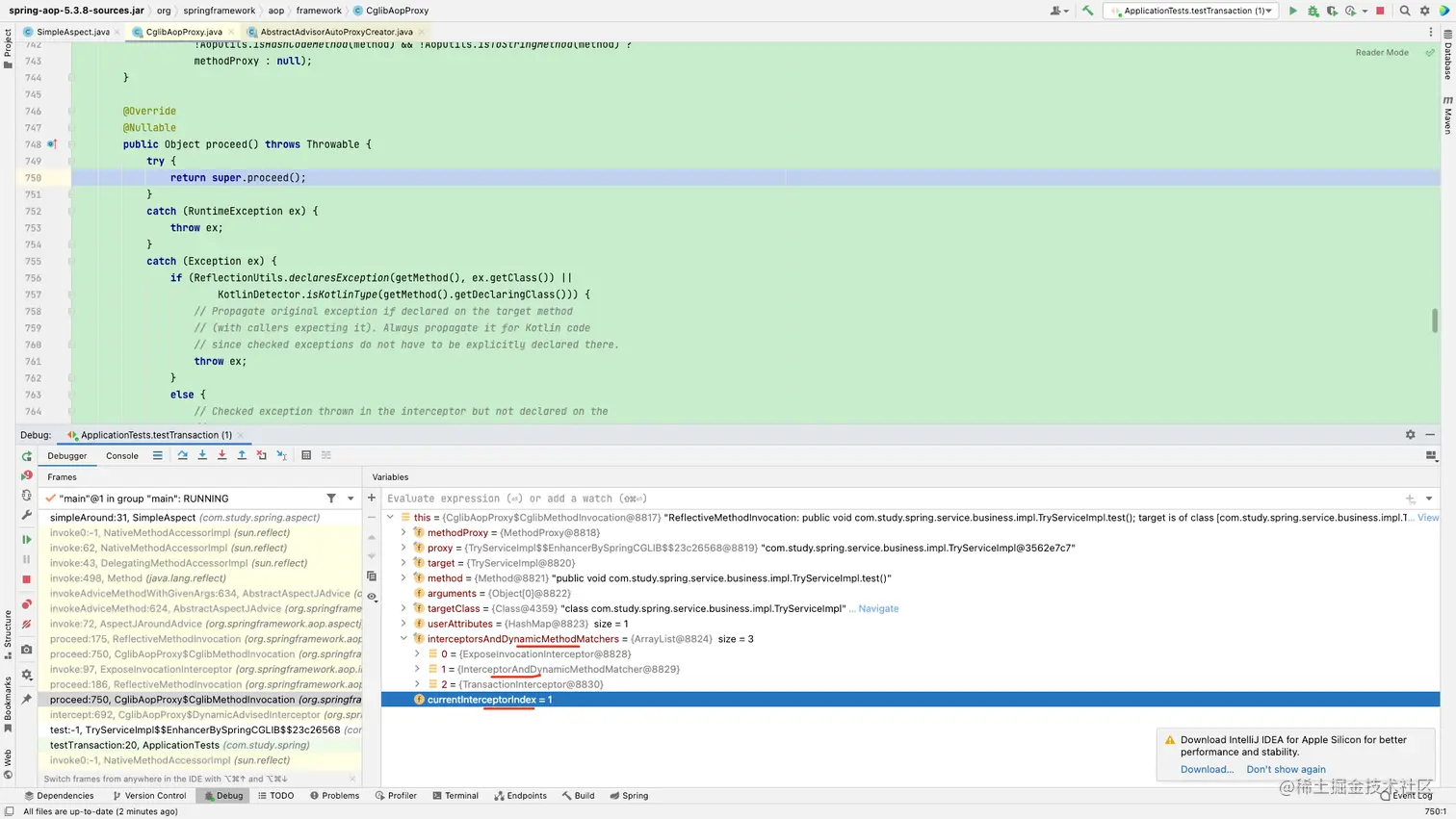The width and height of the screenshot is (1456, 819).
Task: Open the user account dropdown icon
Action: click(1059, 11)
